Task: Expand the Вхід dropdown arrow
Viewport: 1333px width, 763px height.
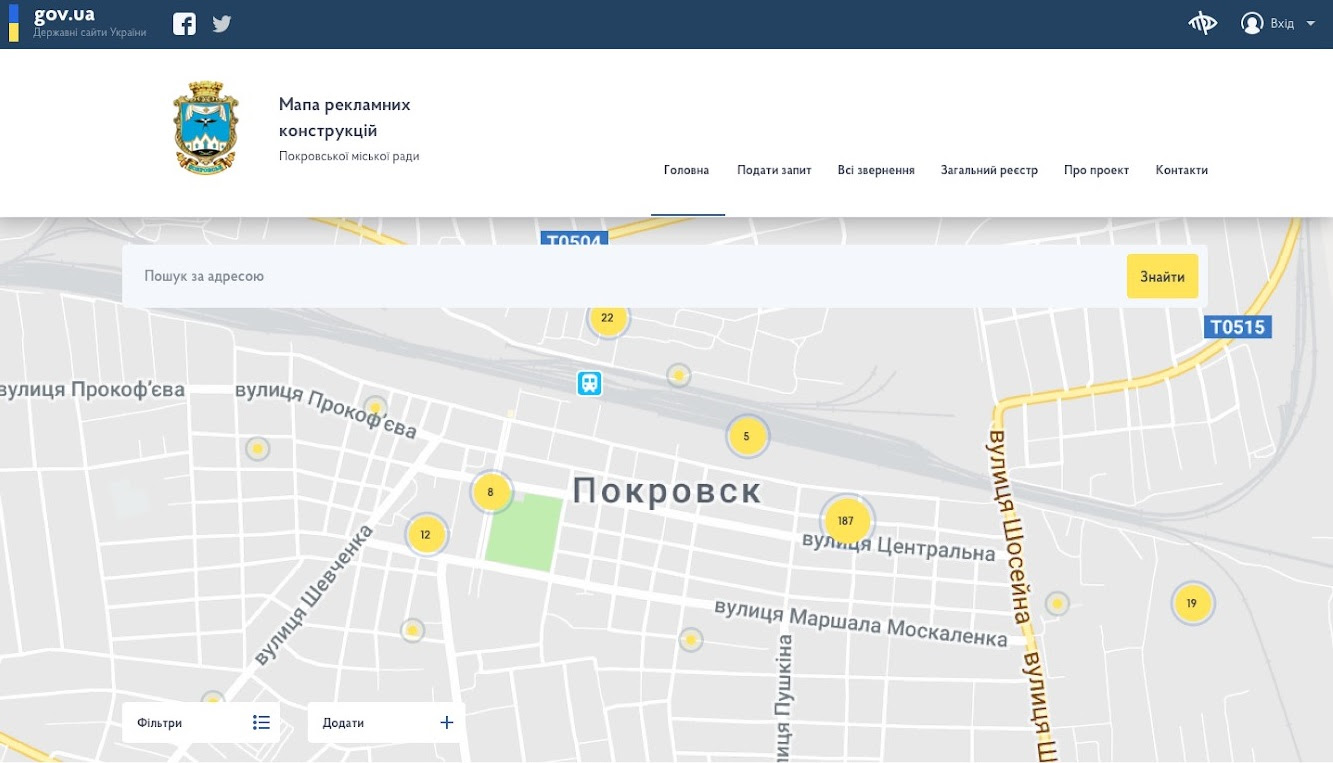Action: click(1310, 23)
